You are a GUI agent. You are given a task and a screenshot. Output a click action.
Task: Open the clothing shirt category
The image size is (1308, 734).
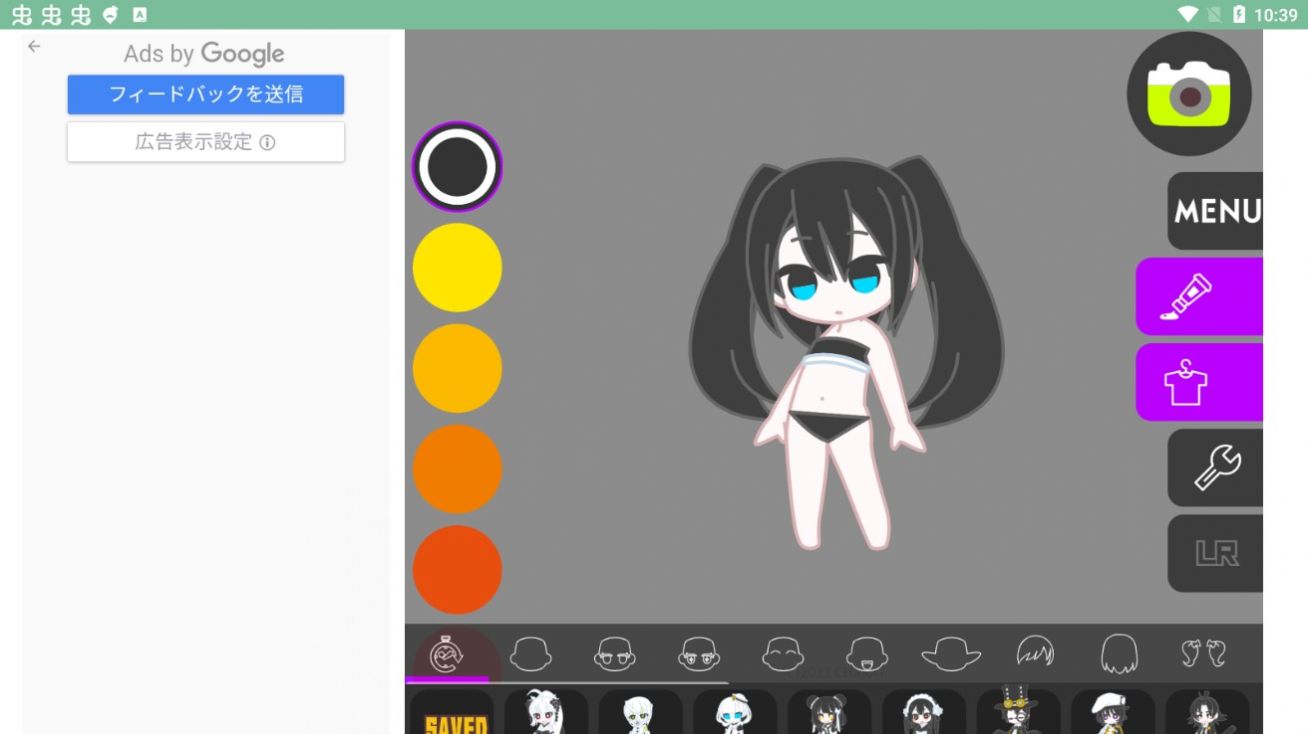[x=1198, y=382]
